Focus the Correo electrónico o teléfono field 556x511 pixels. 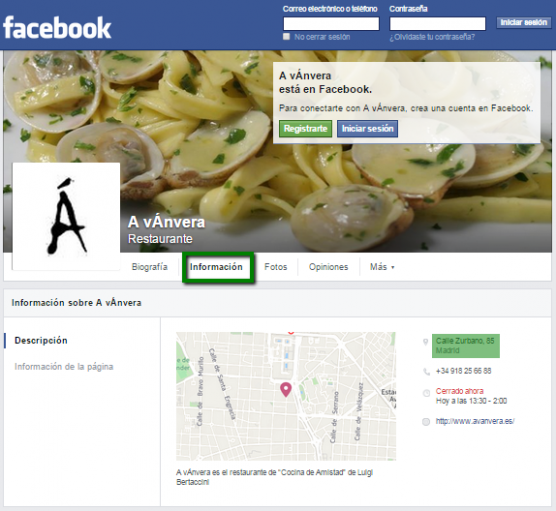tap(331, 24)
